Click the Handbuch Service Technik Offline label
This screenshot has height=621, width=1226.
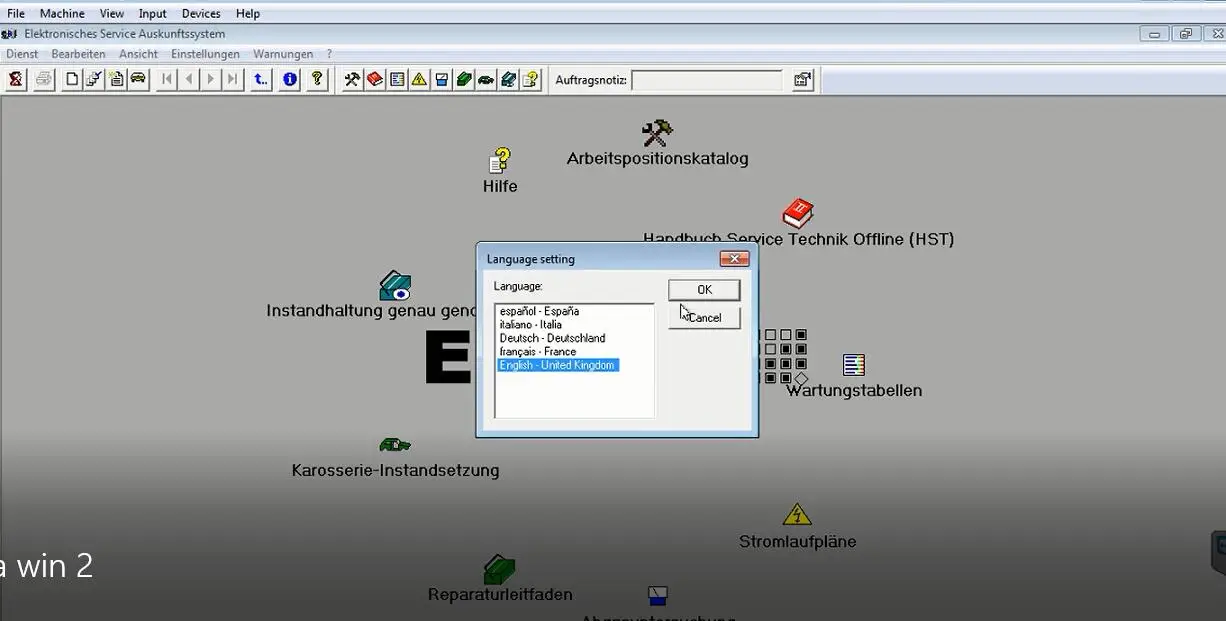click(798, 239)
